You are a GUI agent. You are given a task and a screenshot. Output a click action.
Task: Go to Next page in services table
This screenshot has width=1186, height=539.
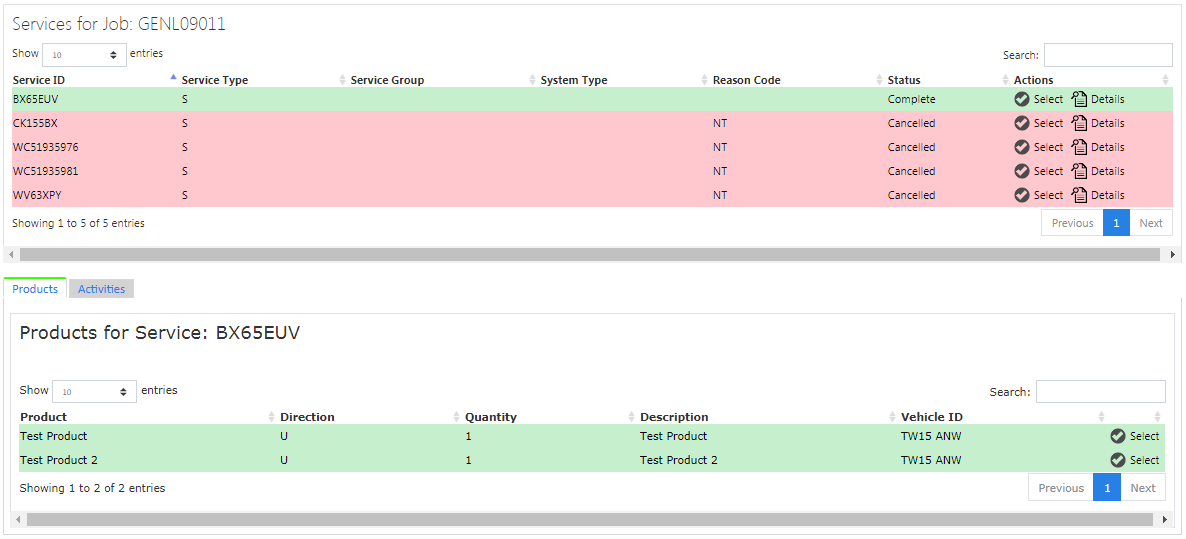(x=1150, y=223)
